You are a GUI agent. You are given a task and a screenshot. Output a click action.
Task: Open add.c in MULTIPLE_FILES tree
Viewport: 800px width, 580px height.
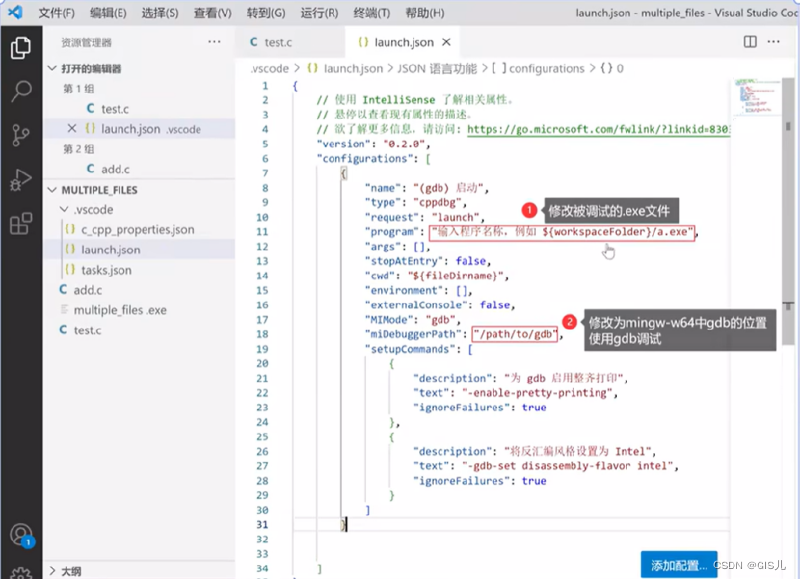tap(139, 290)
